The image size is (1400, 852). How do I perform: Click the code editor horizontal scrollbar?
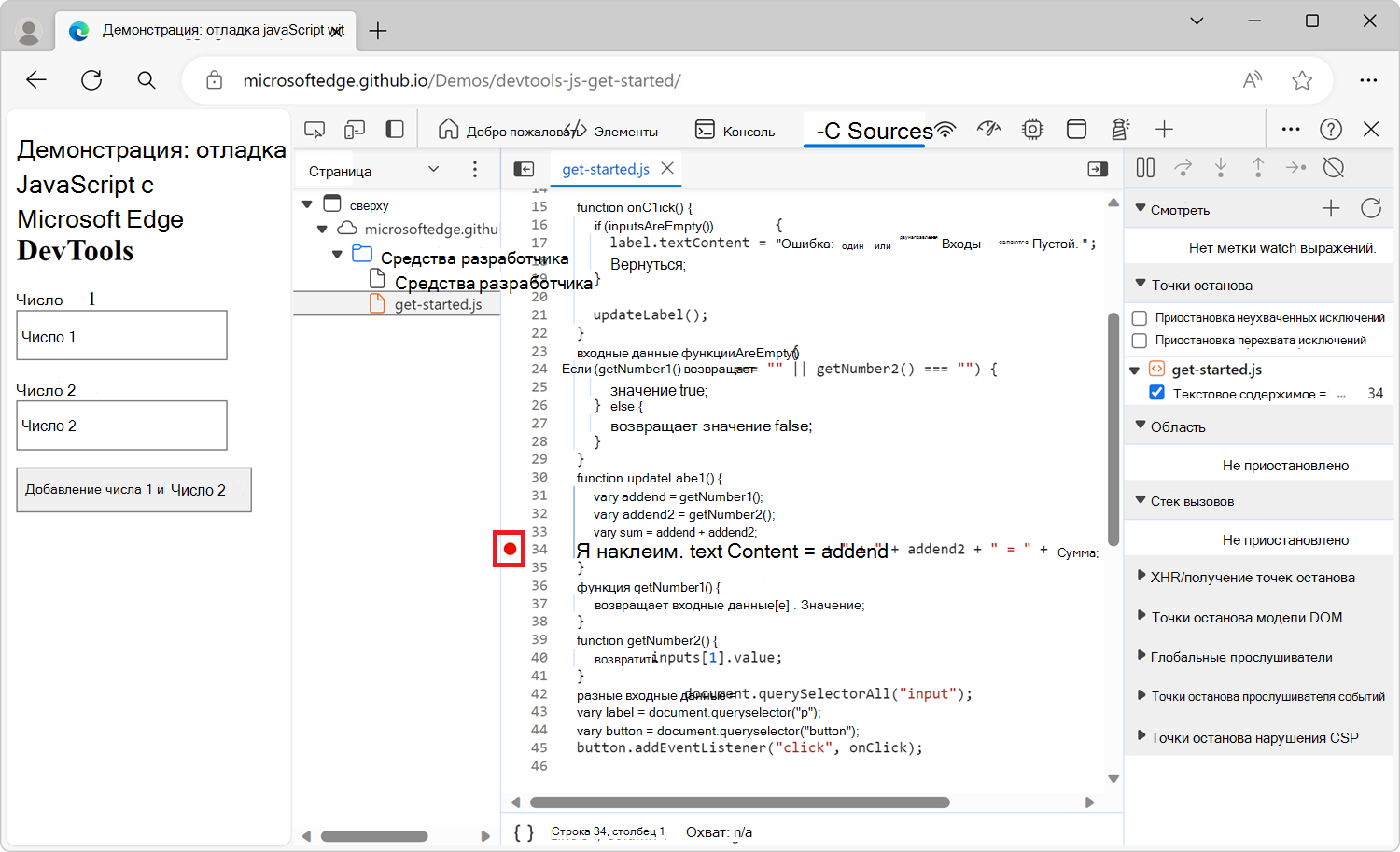coord(739,803)
